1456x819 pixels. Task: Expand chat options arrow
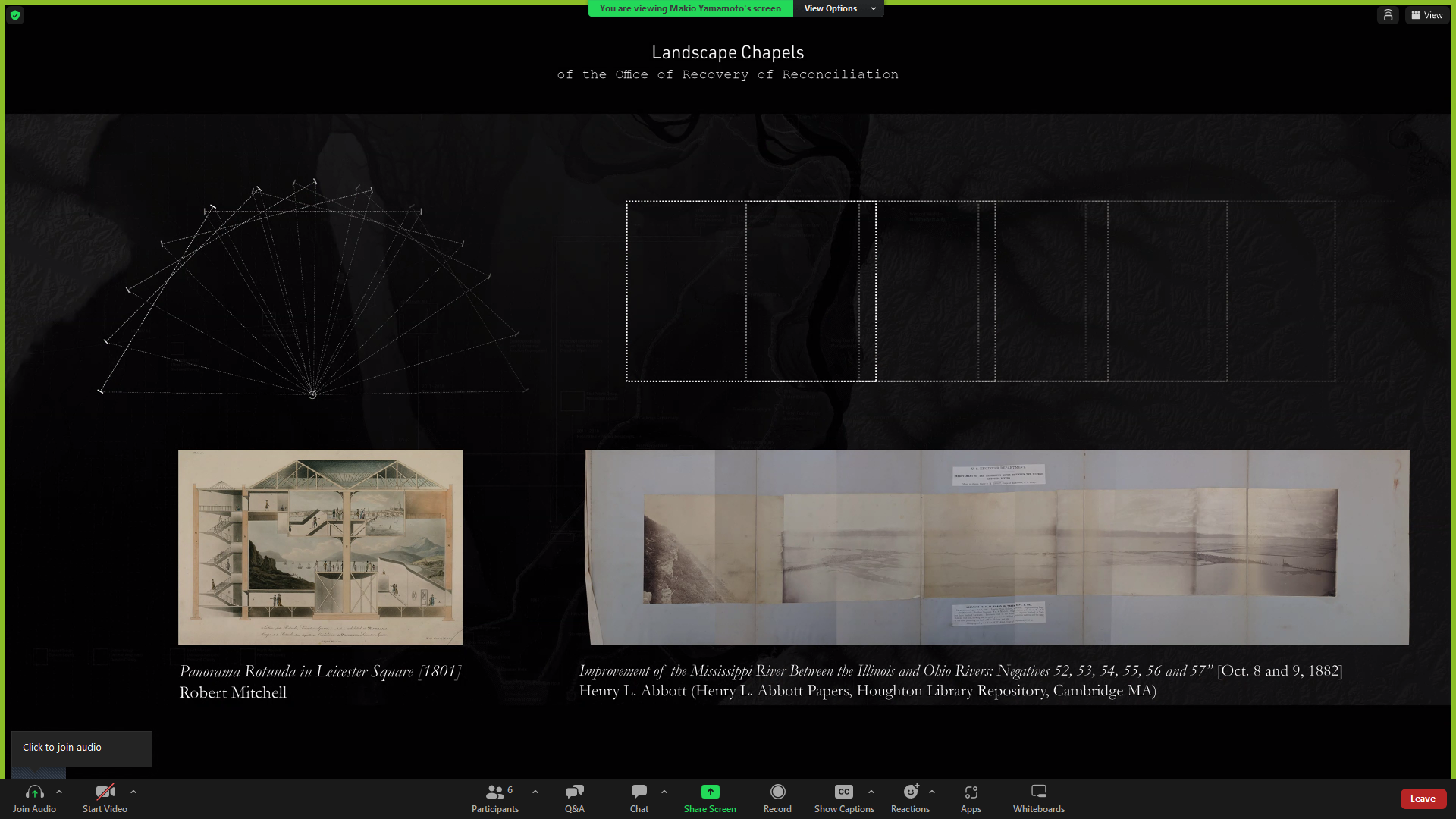[664, 792]
